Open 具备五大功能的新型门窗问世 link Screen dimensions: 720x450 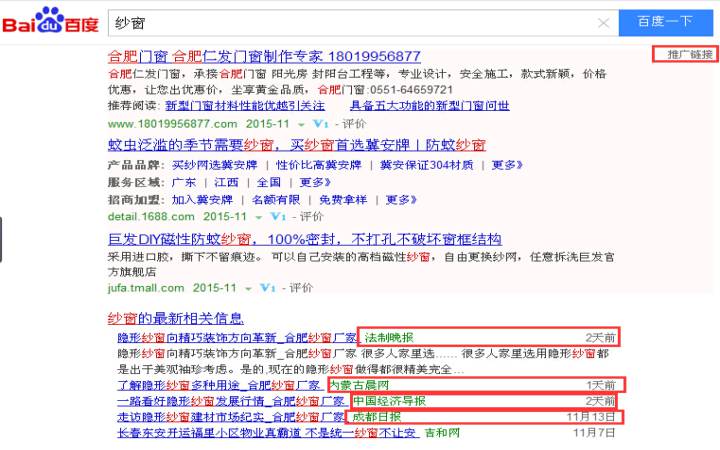pyautogui.click(x=429, y=106)
